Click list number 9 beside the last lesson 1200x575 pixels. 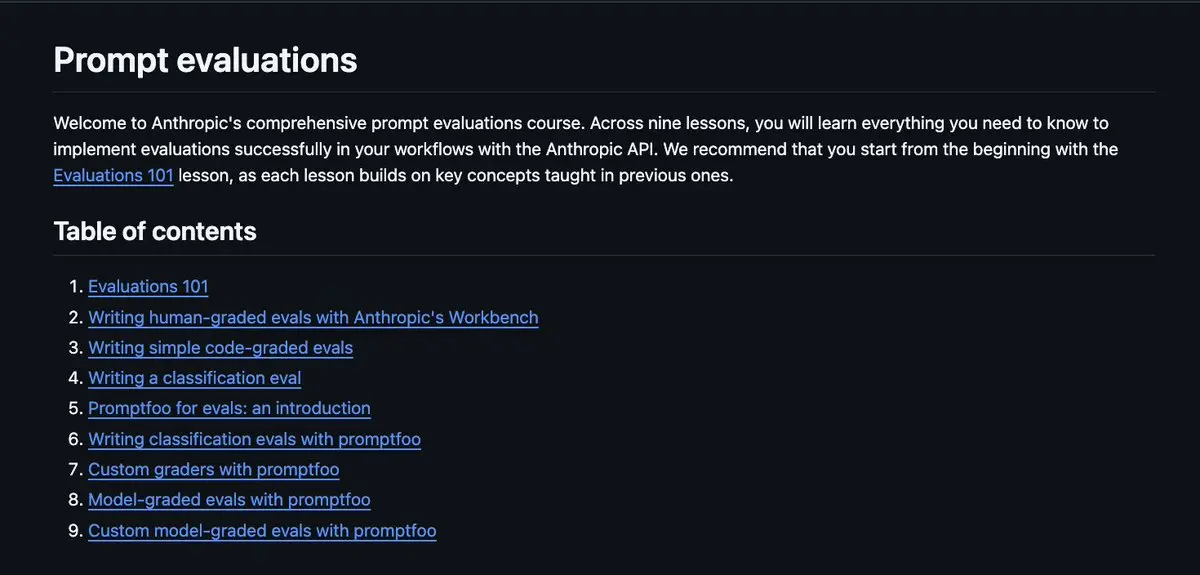(75, 531)
